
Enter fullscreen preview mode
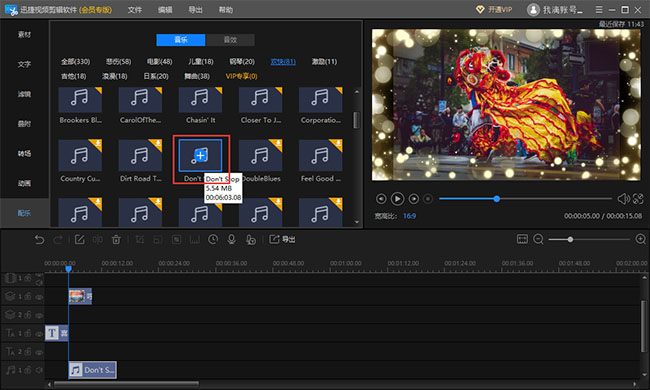[638, 199]
